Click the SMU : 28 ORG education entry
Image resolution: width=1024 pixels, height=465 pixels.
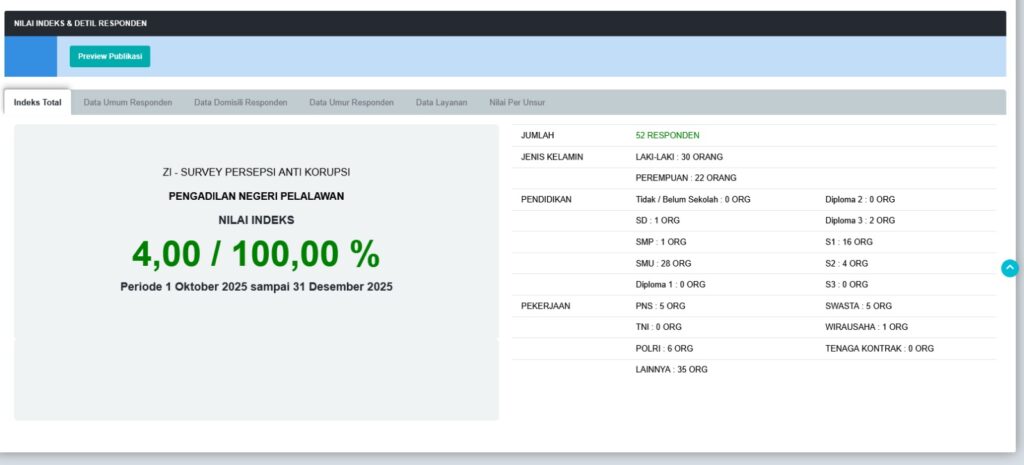[x=662, y=263]
